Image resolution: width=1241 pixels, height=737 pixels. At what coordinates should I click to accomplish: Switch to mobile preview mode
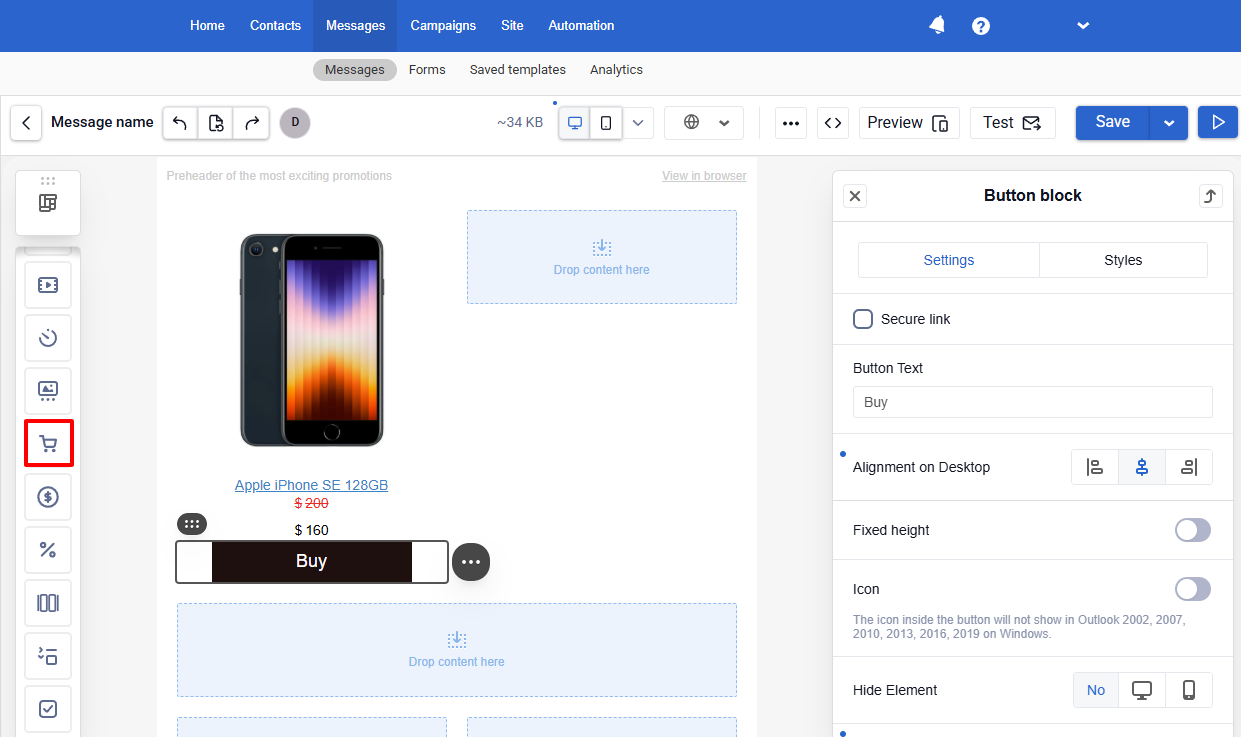tap(606, 123)
